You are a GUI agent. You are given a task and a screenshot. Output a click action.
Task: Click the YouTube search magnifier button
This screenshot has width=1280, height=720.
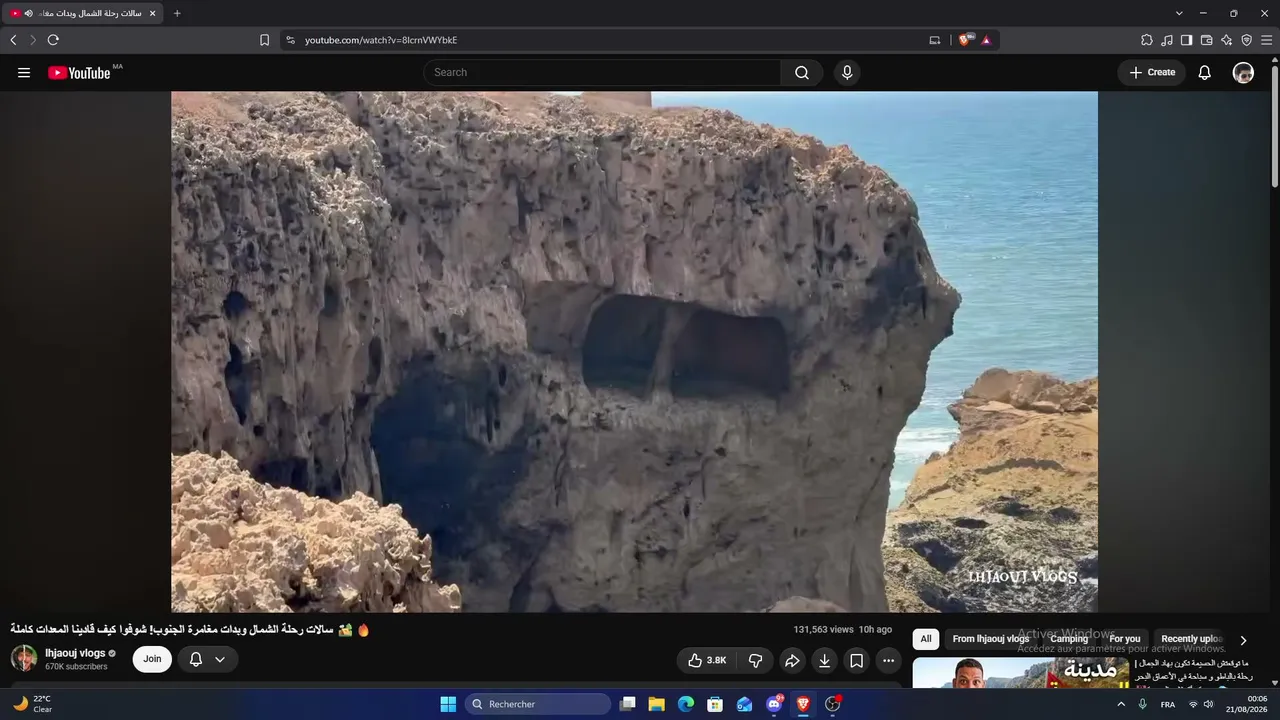point(802,72)
